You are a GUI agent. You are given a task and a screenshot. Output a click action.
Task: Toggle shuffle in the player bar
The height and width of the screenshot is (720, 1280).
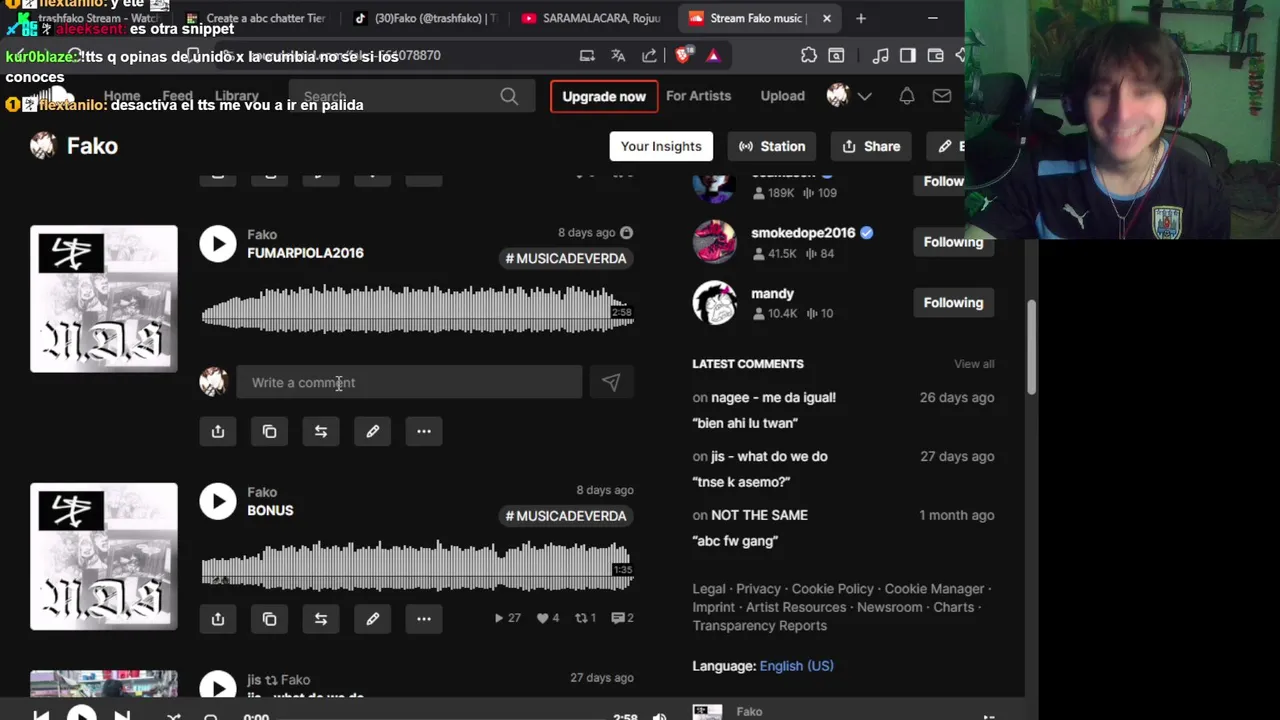173,715
